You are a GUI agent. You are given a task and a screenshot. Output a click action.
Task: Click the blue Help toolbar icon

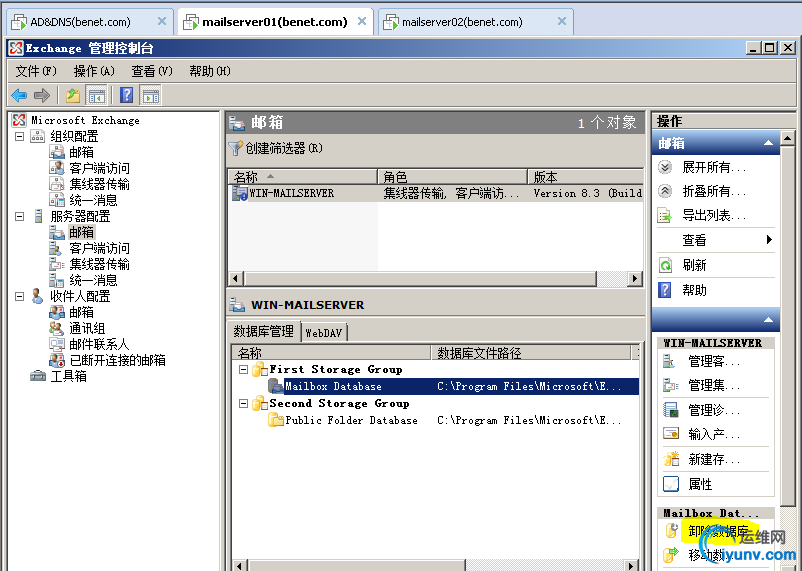point(126,95)
